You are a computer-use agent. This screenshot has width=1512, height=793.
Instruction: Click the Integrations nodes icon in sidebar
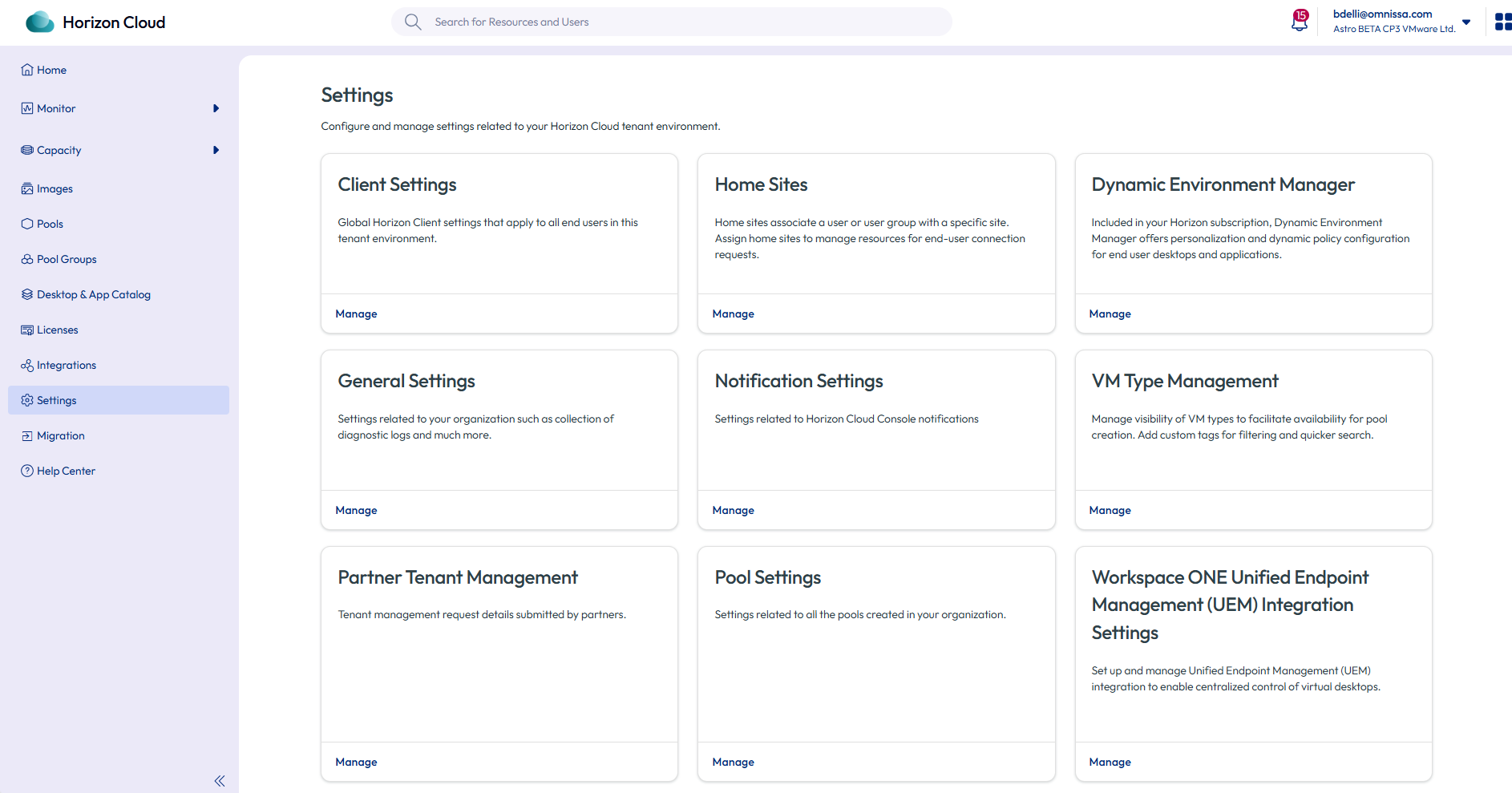pos(27,365)
